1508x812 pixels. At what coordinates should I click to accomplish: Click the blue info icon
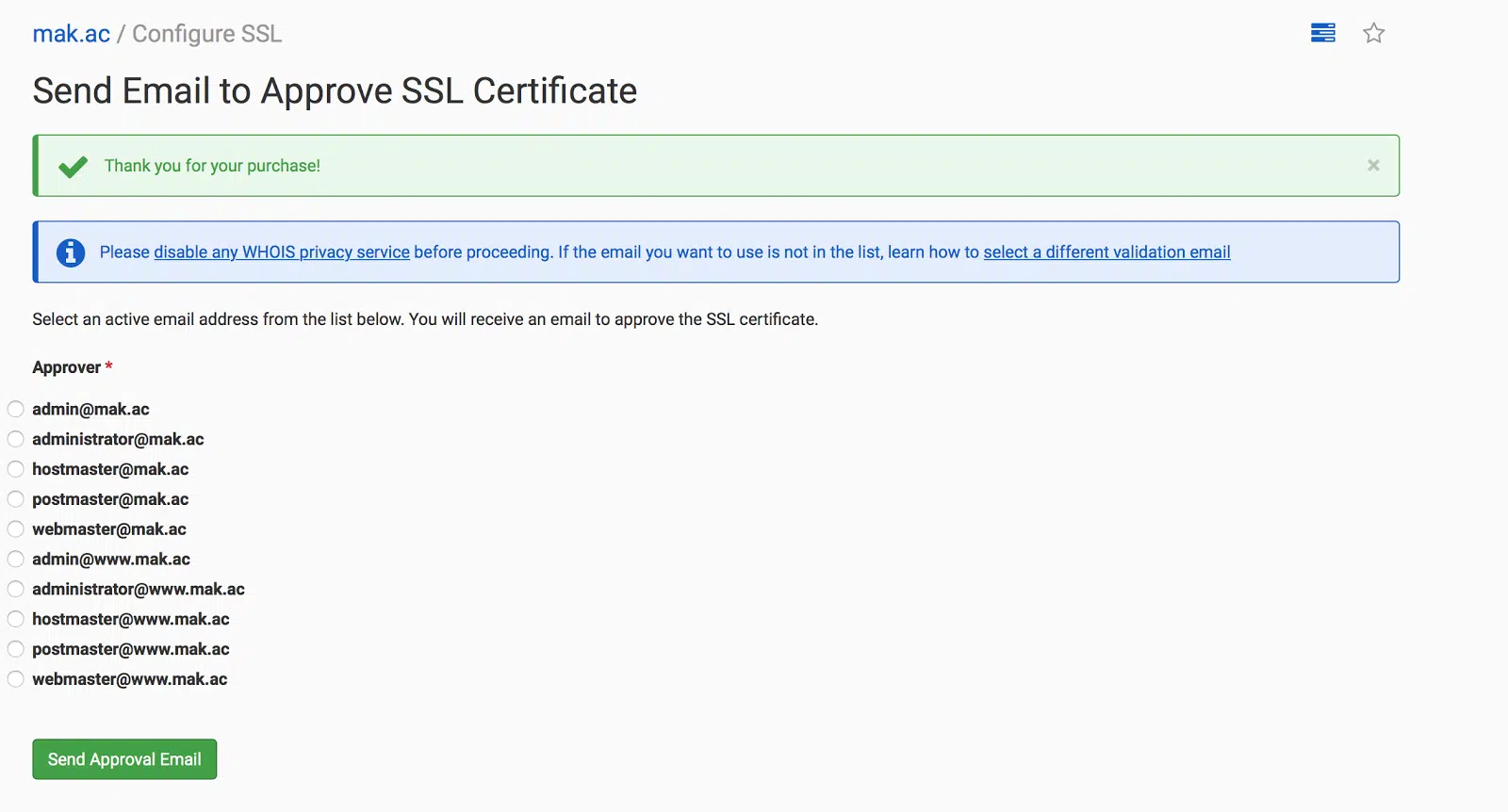71,252
